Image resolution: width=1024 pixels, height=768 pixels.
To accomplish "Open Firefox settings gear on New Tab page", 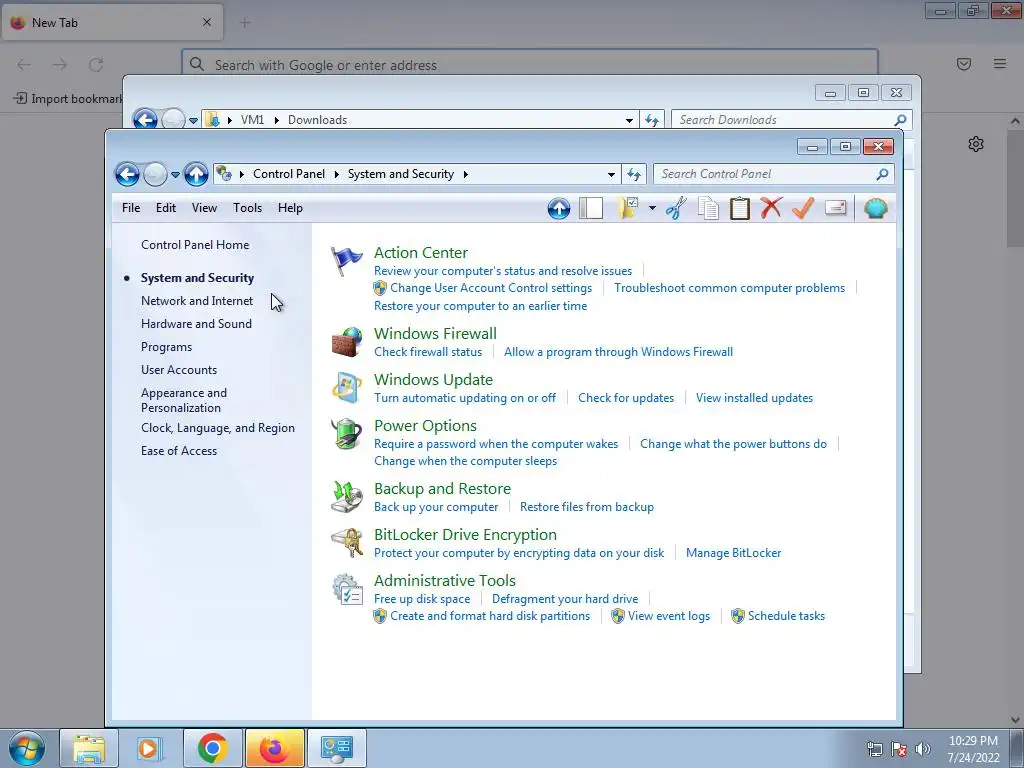I will 976,144.
